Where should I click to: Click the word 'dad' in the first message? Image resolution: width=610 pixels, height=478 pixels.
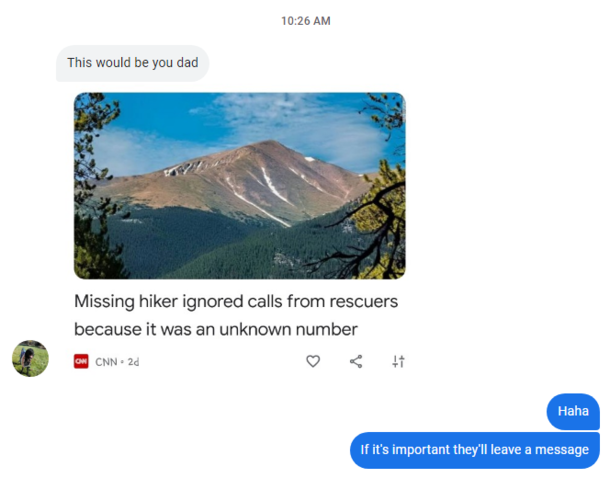pos(188,63)
